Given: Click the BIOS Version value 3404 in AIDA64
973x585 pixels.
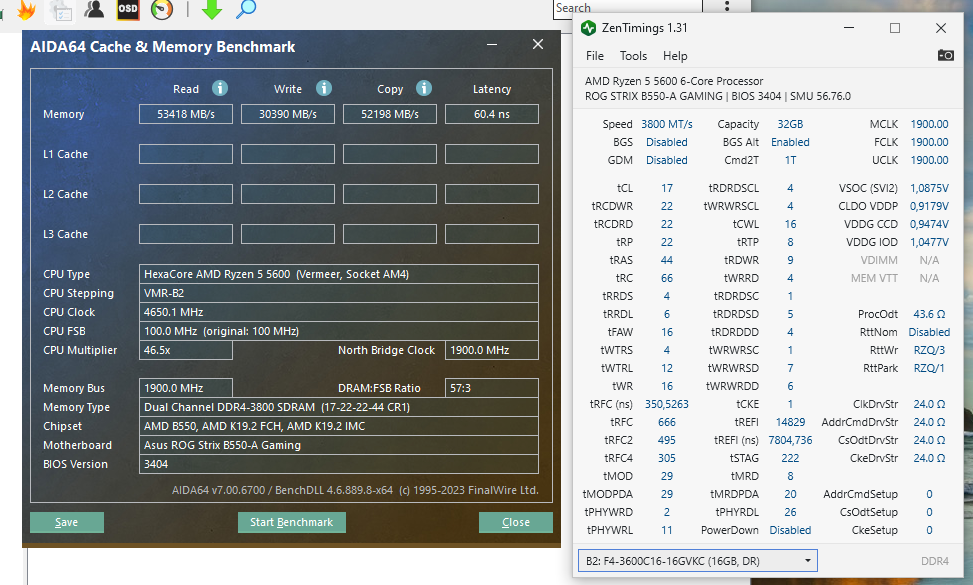Looking at the screenshot, I should point(339,464).
